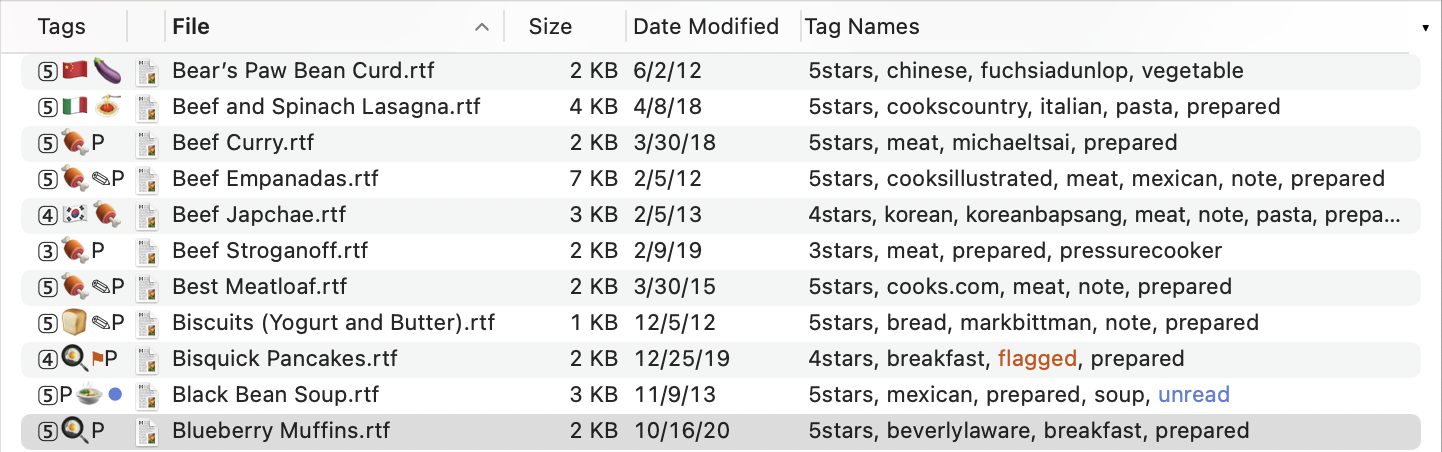Screen dimensions: 1442x452
Task: Click the frying pan breakfast tag on Blueberry Muffins
Action: click(x=75, y=431)
